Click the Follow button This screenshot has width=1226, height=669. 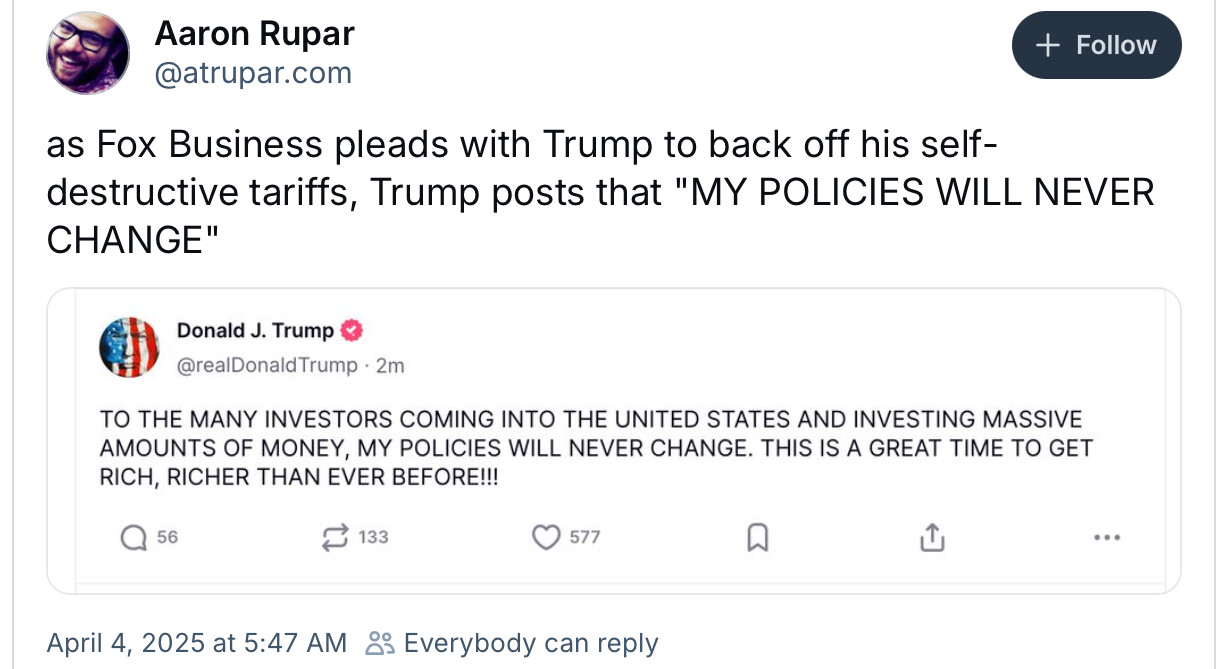[x=1096, y=45]
